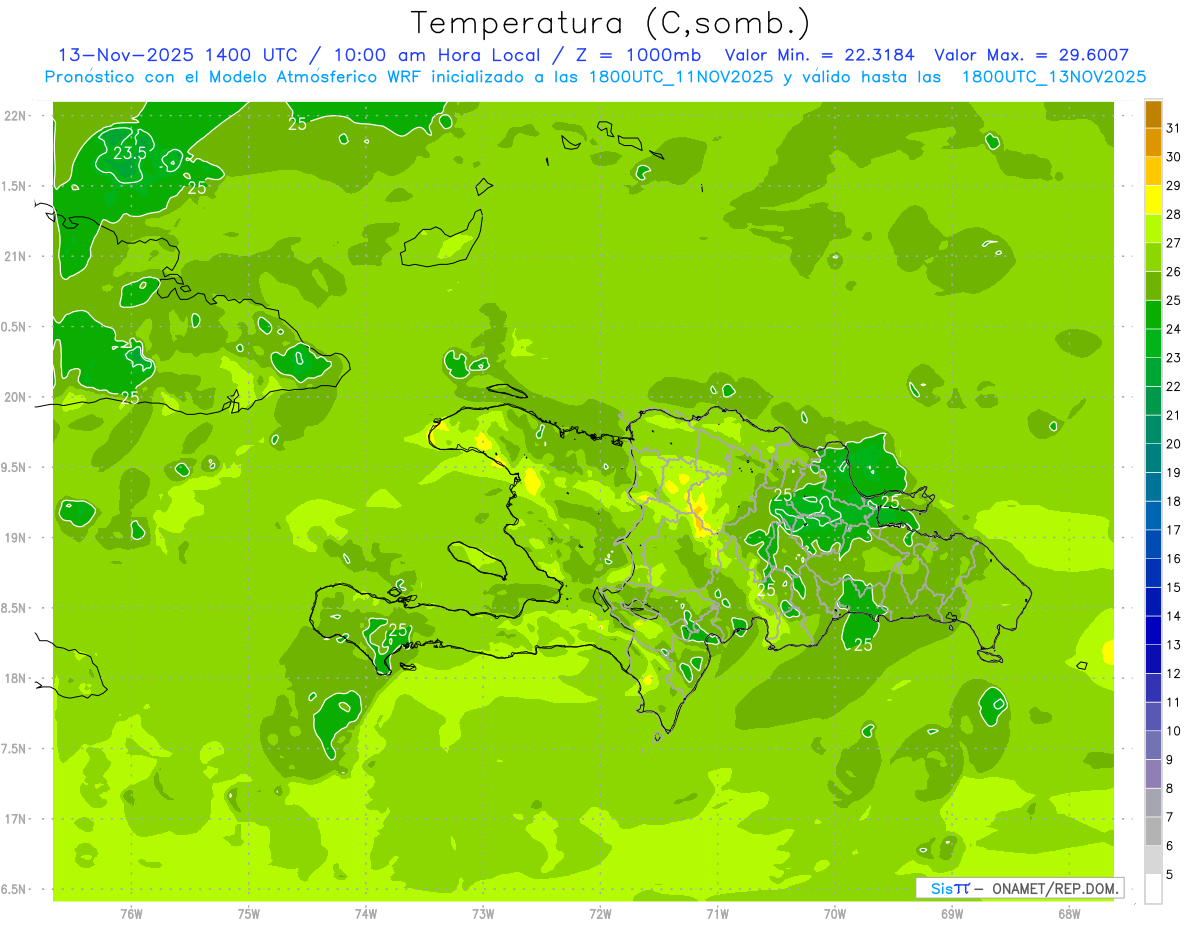Click the legend value "24"
Image resolution: width=1200 pixels, height=927 pixels.
point(1174,329)
